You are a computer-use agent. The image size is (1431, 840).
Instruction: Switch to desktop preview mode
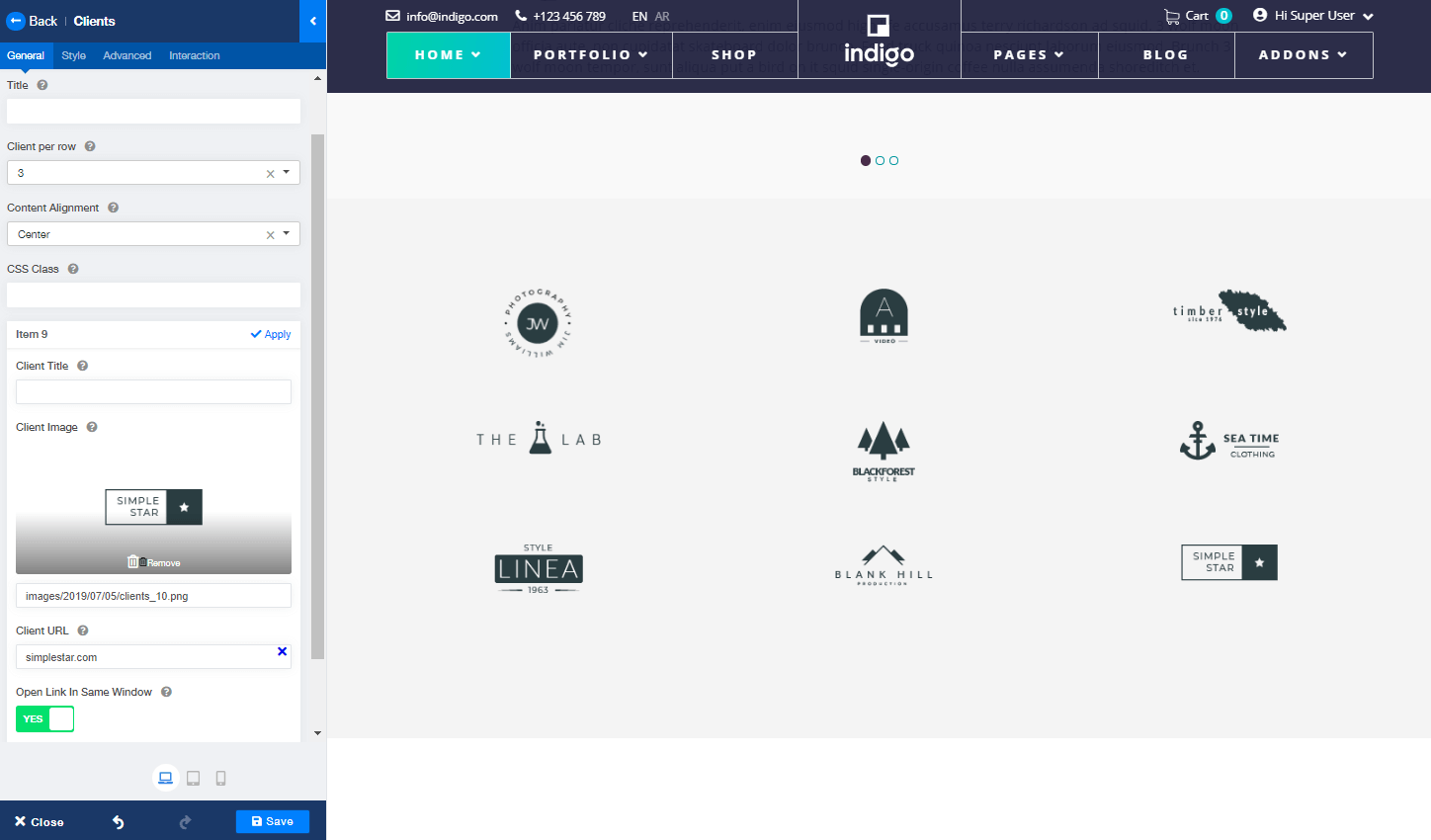(x=166, y=778)
